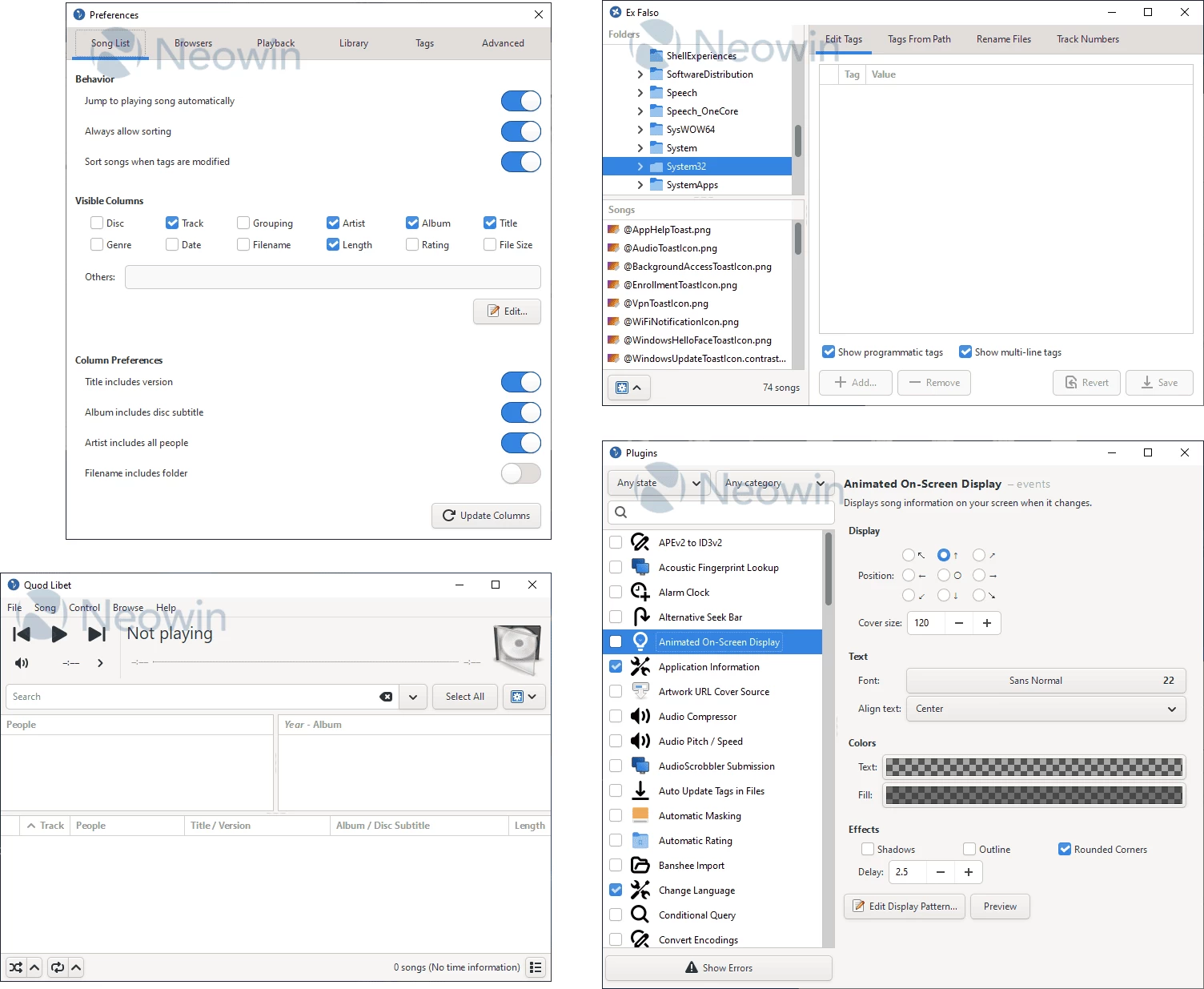
Task: Open the volume speaker icon in Quod Libet
Action: point(22,663)
